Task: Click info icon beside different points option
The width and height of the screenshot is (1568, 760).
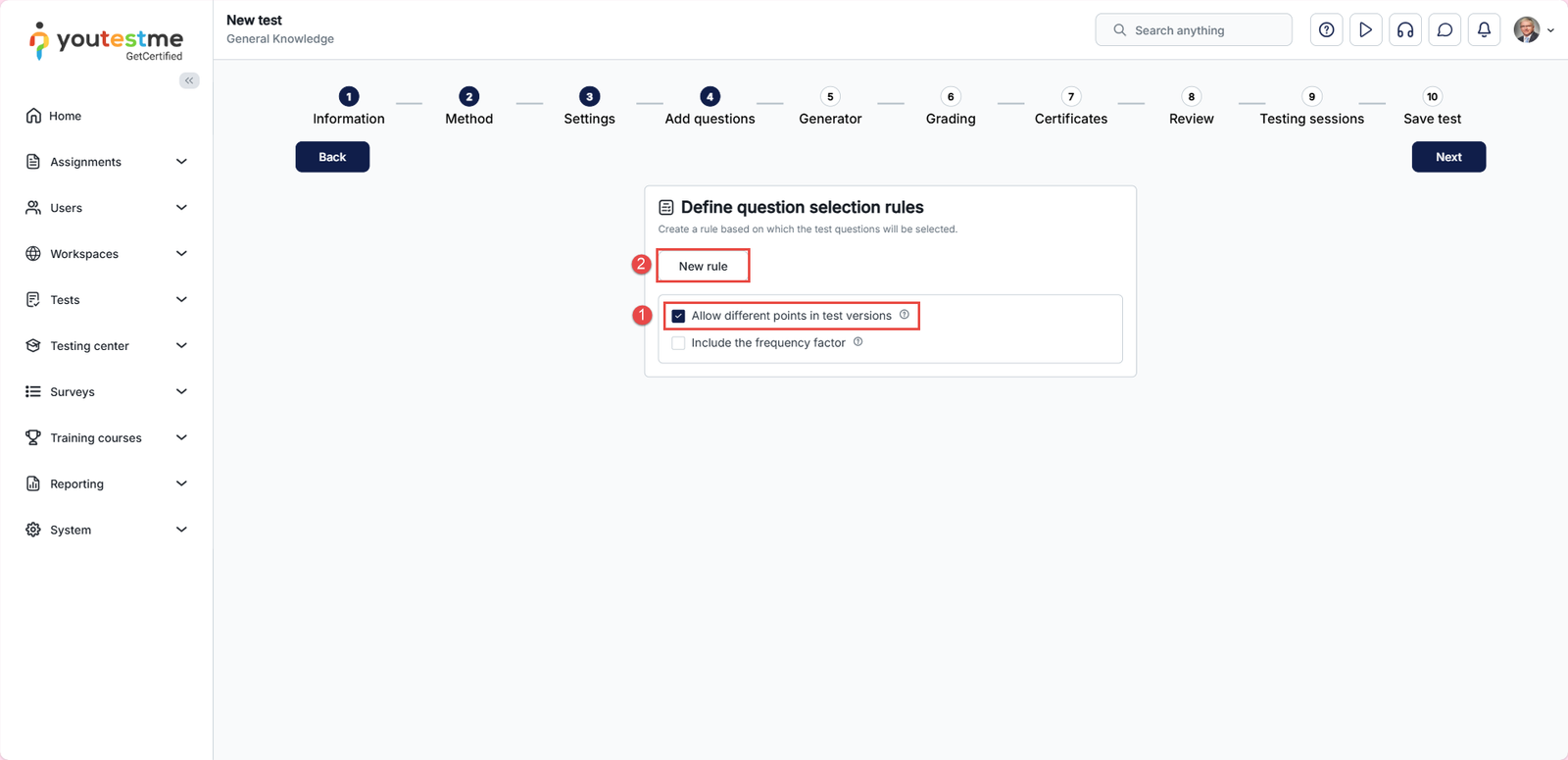Action: click(905, 315)
